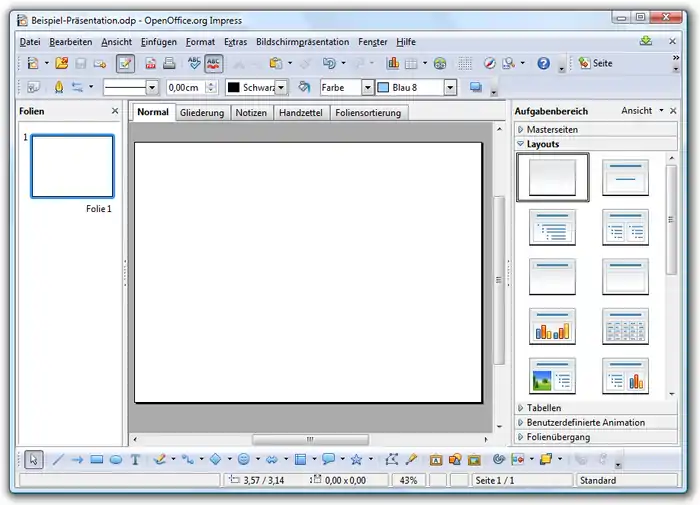Click the Undo icon
This screenshot has width=700, height=505.
tap(329, 63)
